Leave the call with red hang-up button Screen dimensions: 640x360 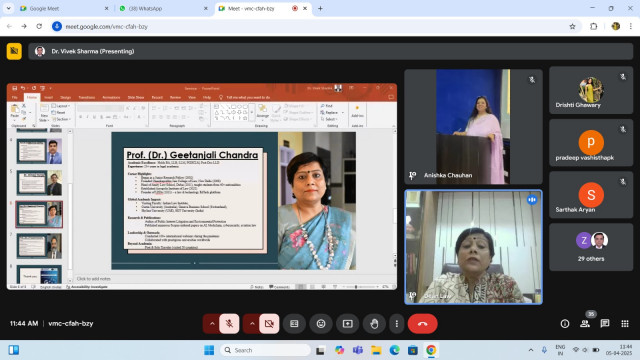click(x=422, y=324)
